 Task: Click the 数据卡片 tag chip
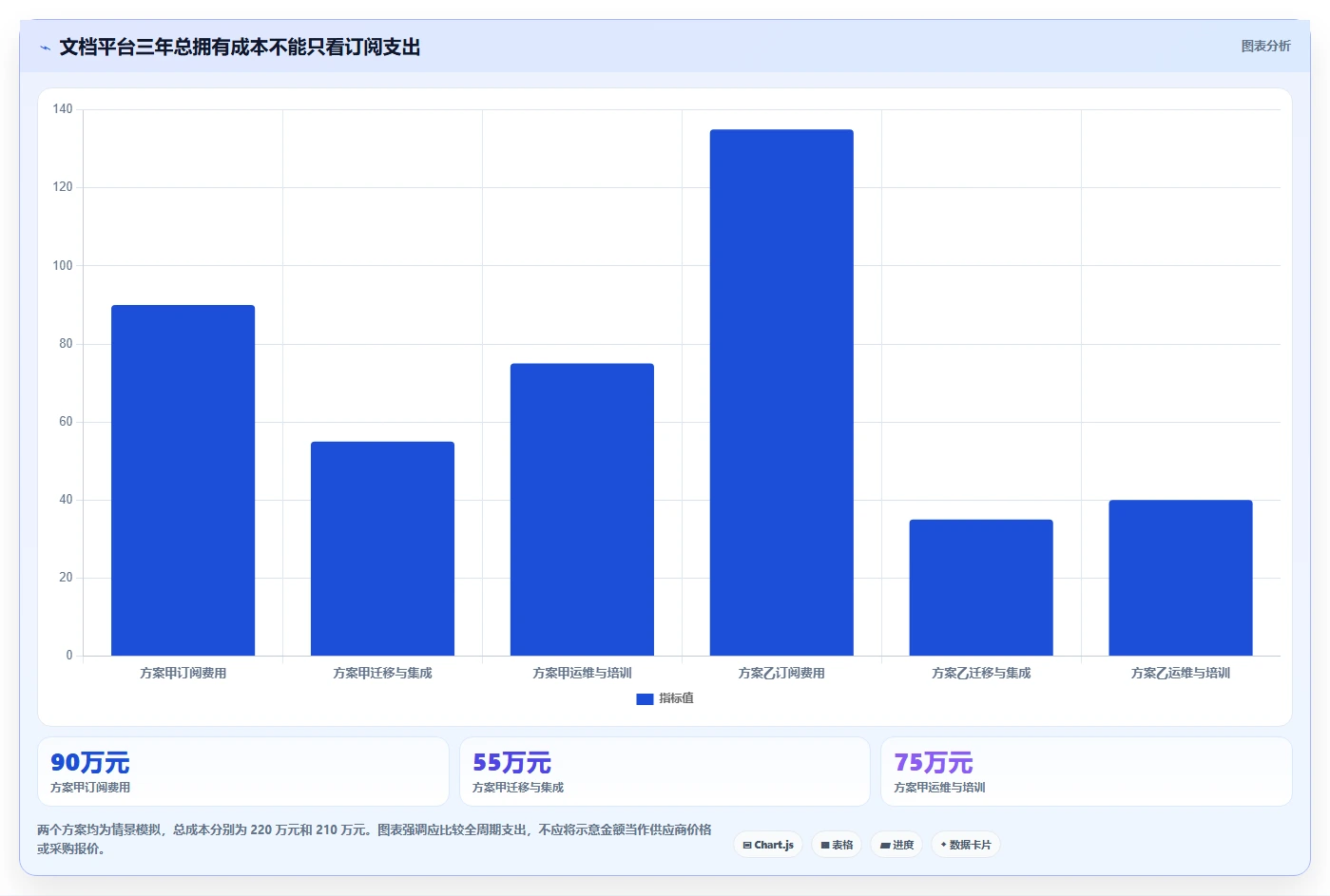pyautogui.click(x=965, y=845)
